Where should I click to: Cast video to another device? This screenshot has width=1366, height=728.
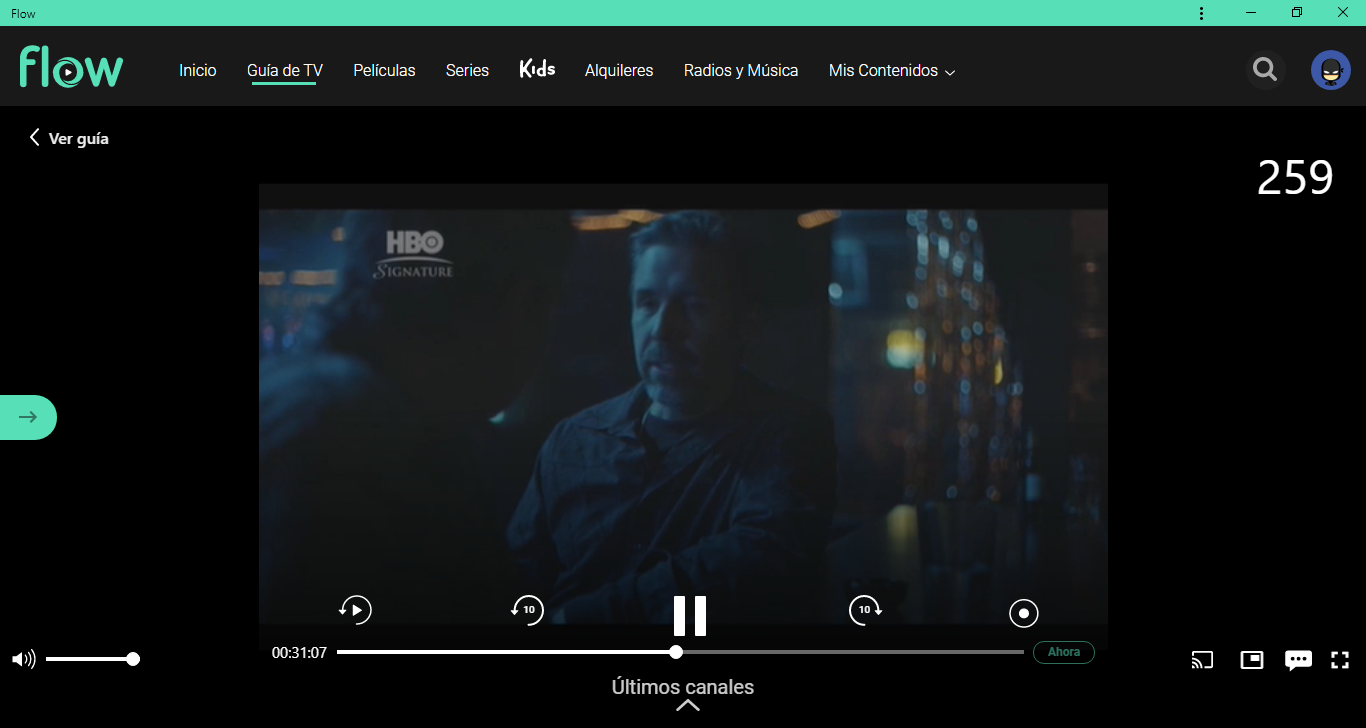1202,660
